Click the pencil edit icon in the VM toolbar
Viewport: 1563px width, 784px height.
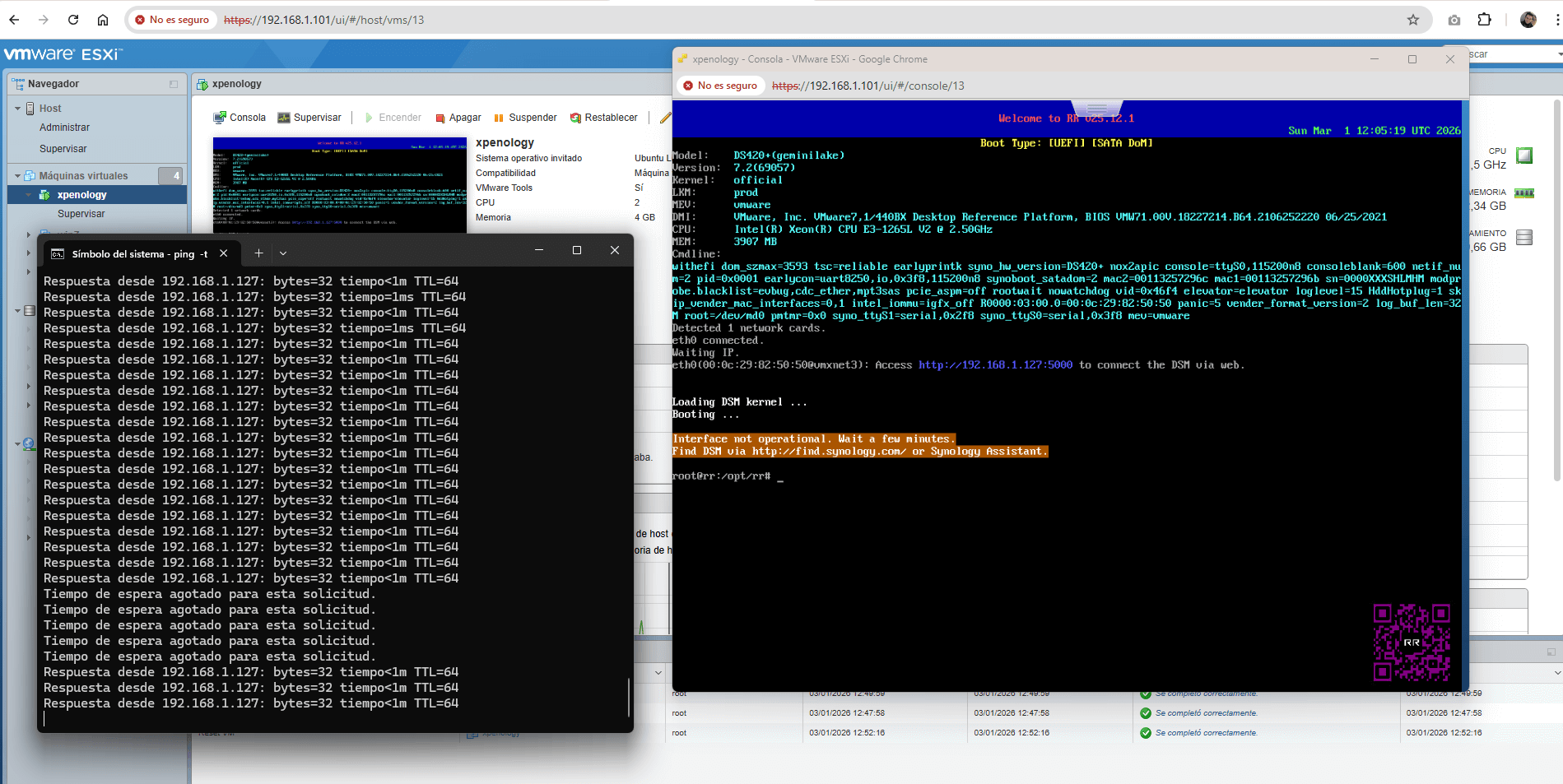[665, 118]
